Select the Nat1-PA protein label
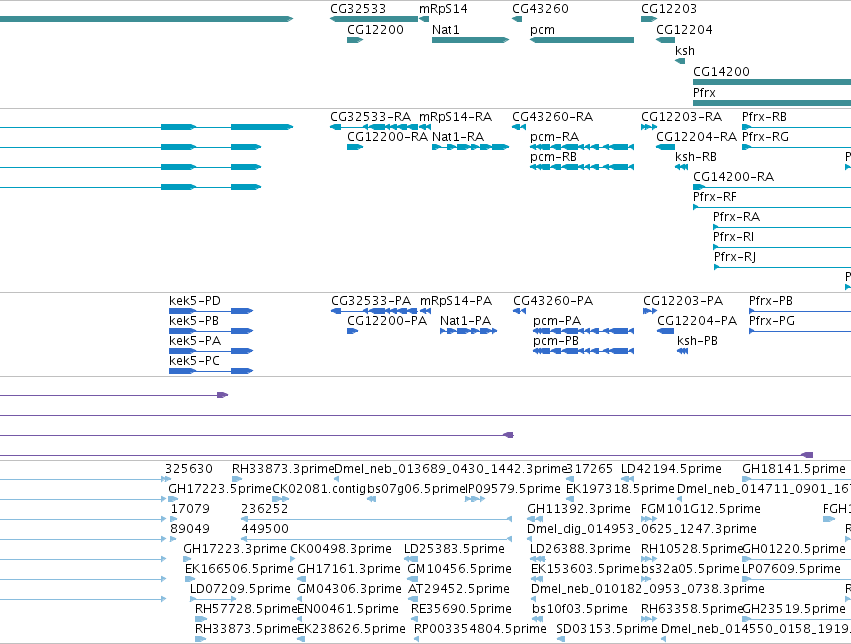This screenshot has width=851, height=644. [x=465, y=321]
